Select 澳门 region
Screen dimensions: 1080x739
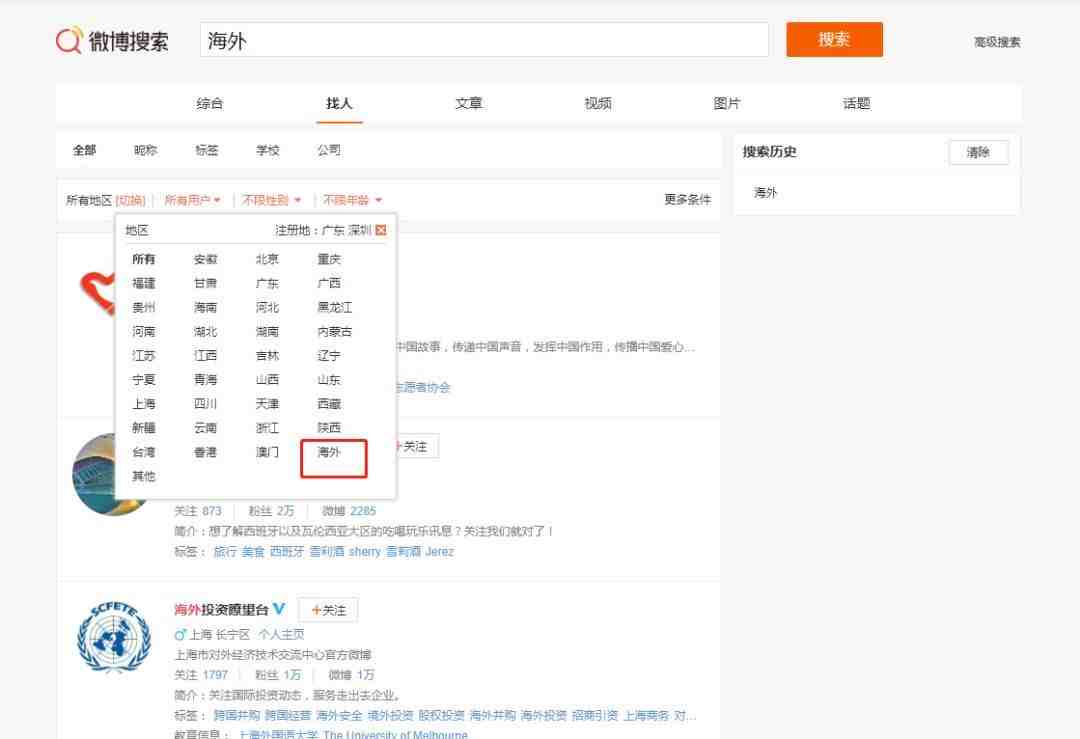click(x=267, y=452)
